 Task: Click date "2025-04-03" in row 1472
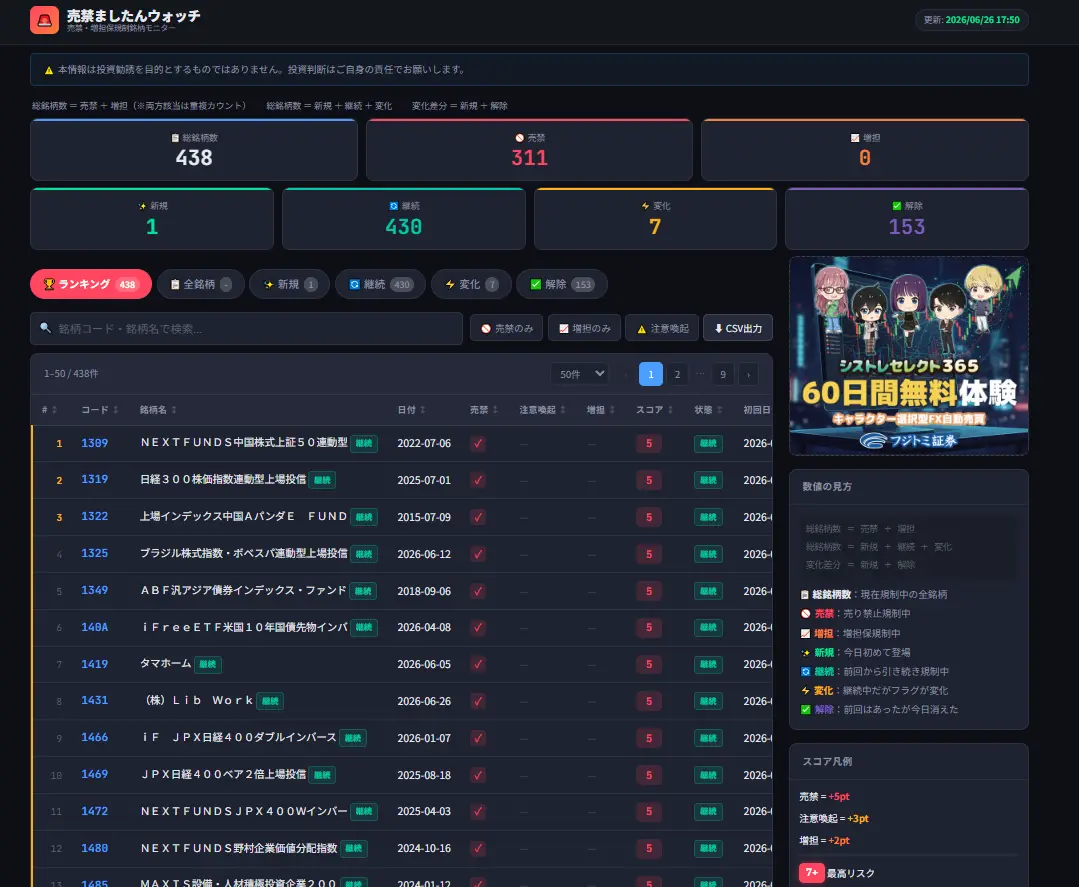(x=424, y=811)
